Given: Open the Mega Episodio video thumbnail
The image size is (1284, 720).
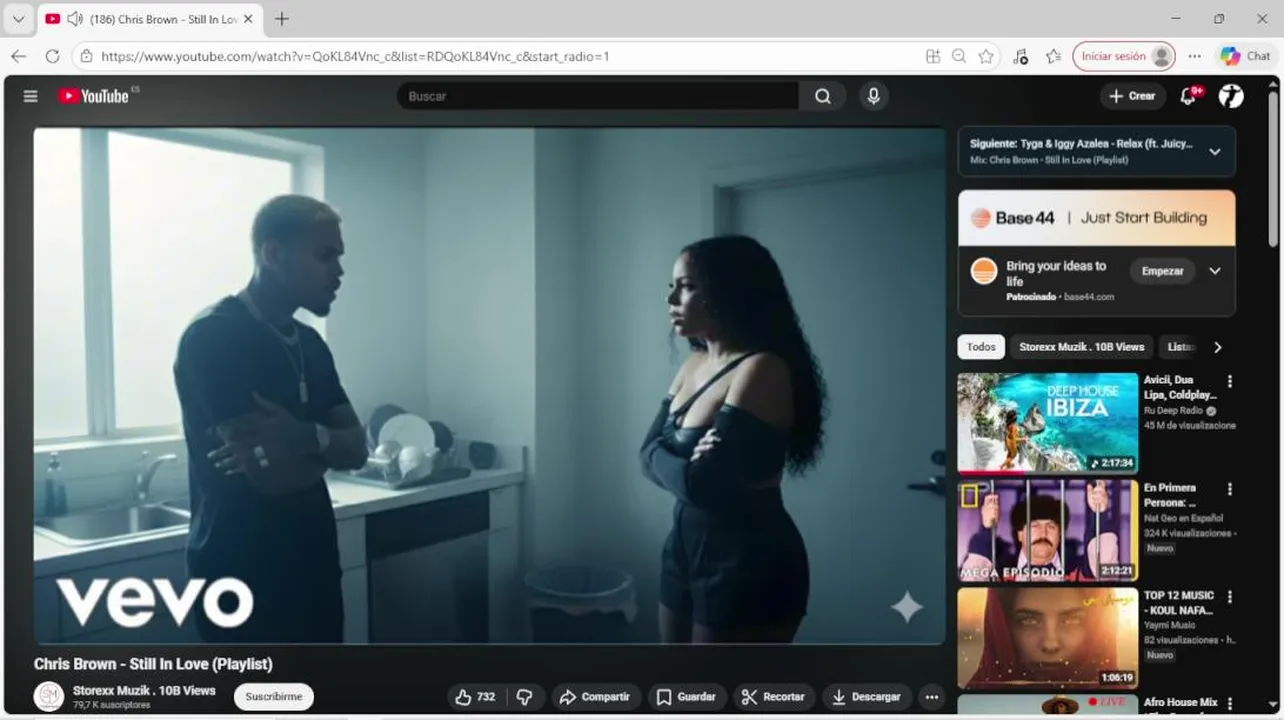Looking at the screenshot, I should 1048,530.
